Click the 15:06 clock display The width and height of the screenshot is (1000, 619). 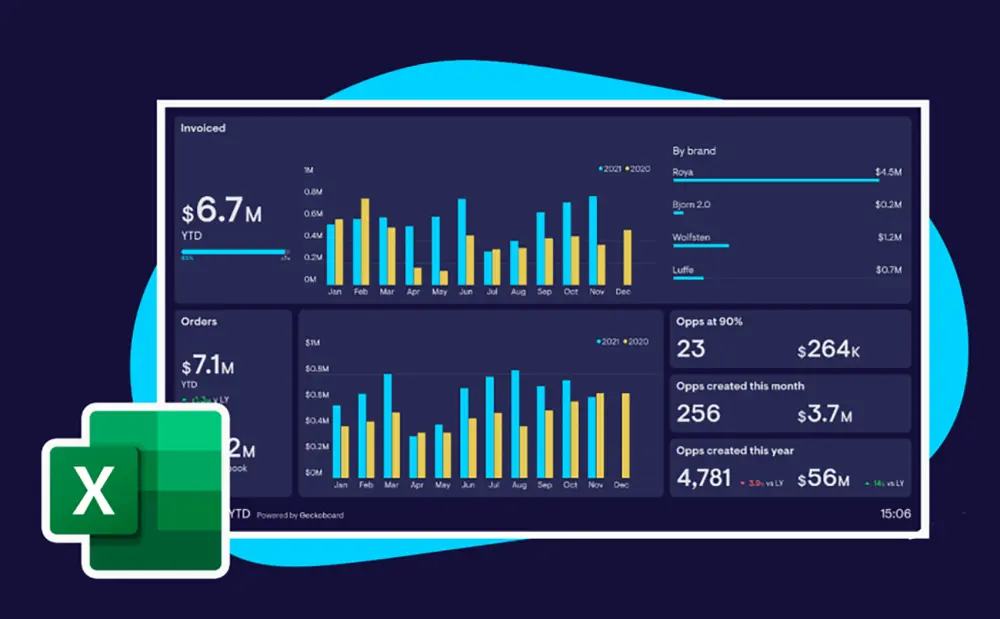[894, 513]
